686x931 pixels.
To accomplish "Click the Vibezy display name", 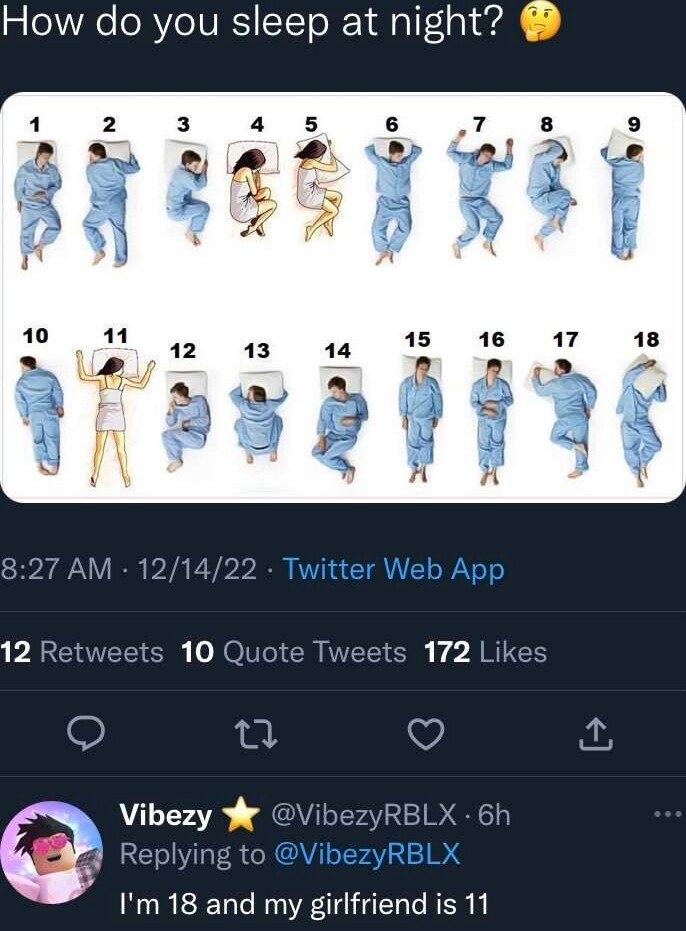I will pyautogui.click(x=166, y=815).
